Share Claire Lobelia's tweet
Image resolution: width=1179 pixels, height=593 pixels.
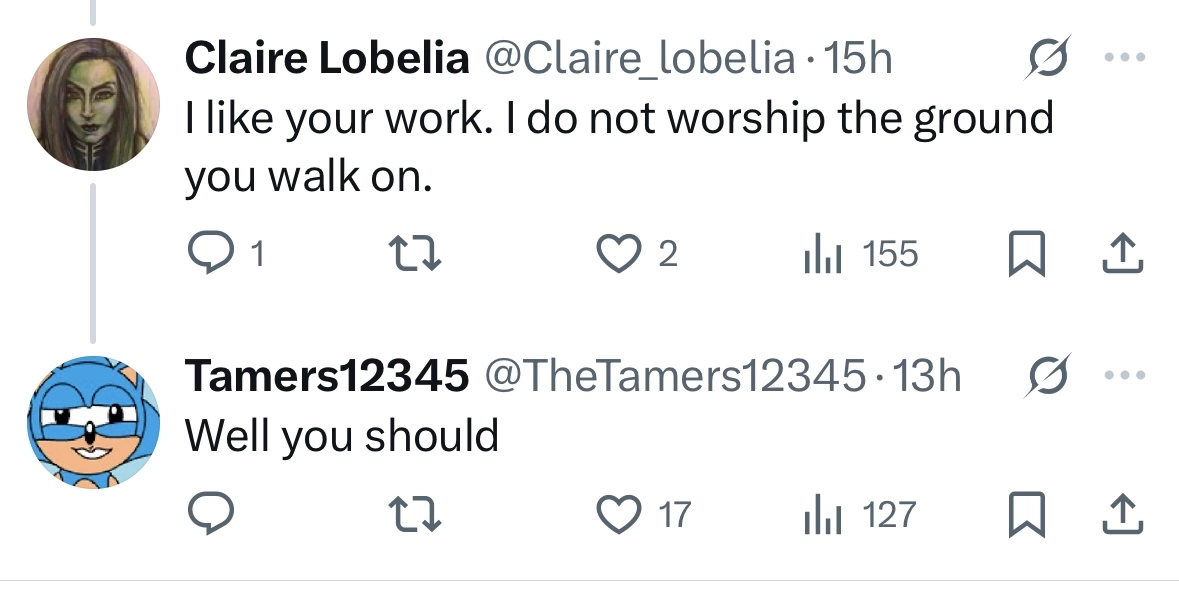[1123, 254]
